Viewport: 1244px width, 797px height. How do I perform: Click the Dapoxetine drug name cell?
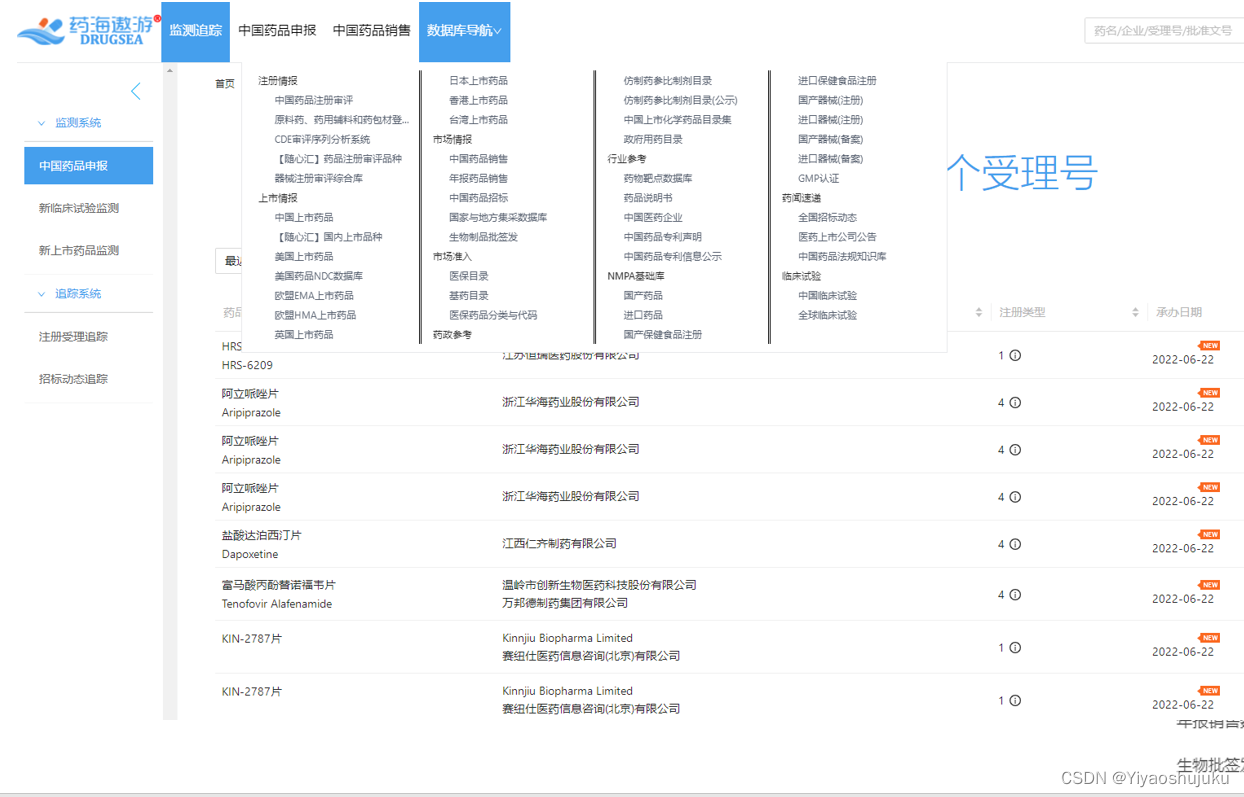(250, 554)
